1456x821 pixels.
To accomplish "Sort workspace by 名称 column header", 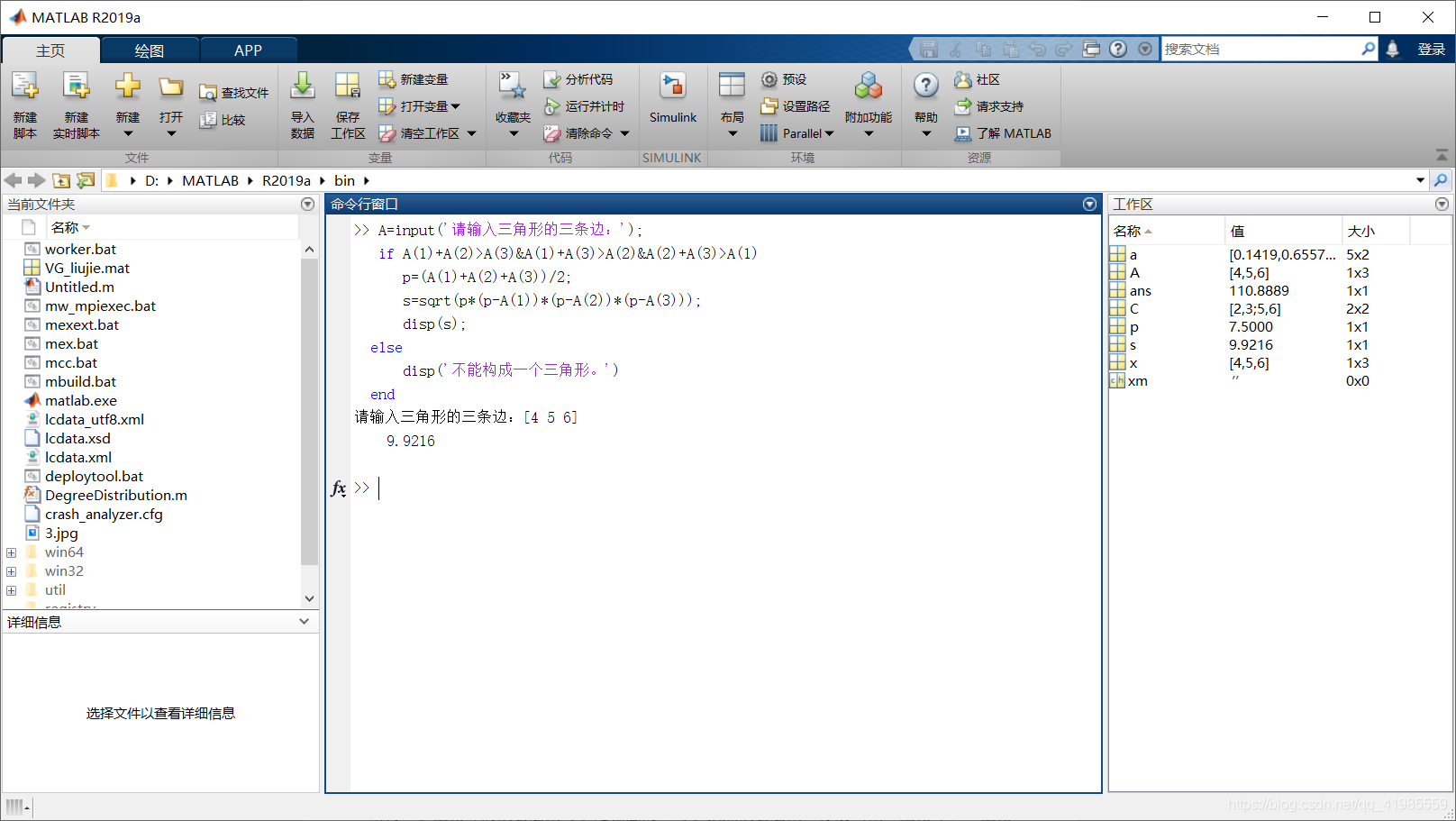I will (x=1166, y=231).
